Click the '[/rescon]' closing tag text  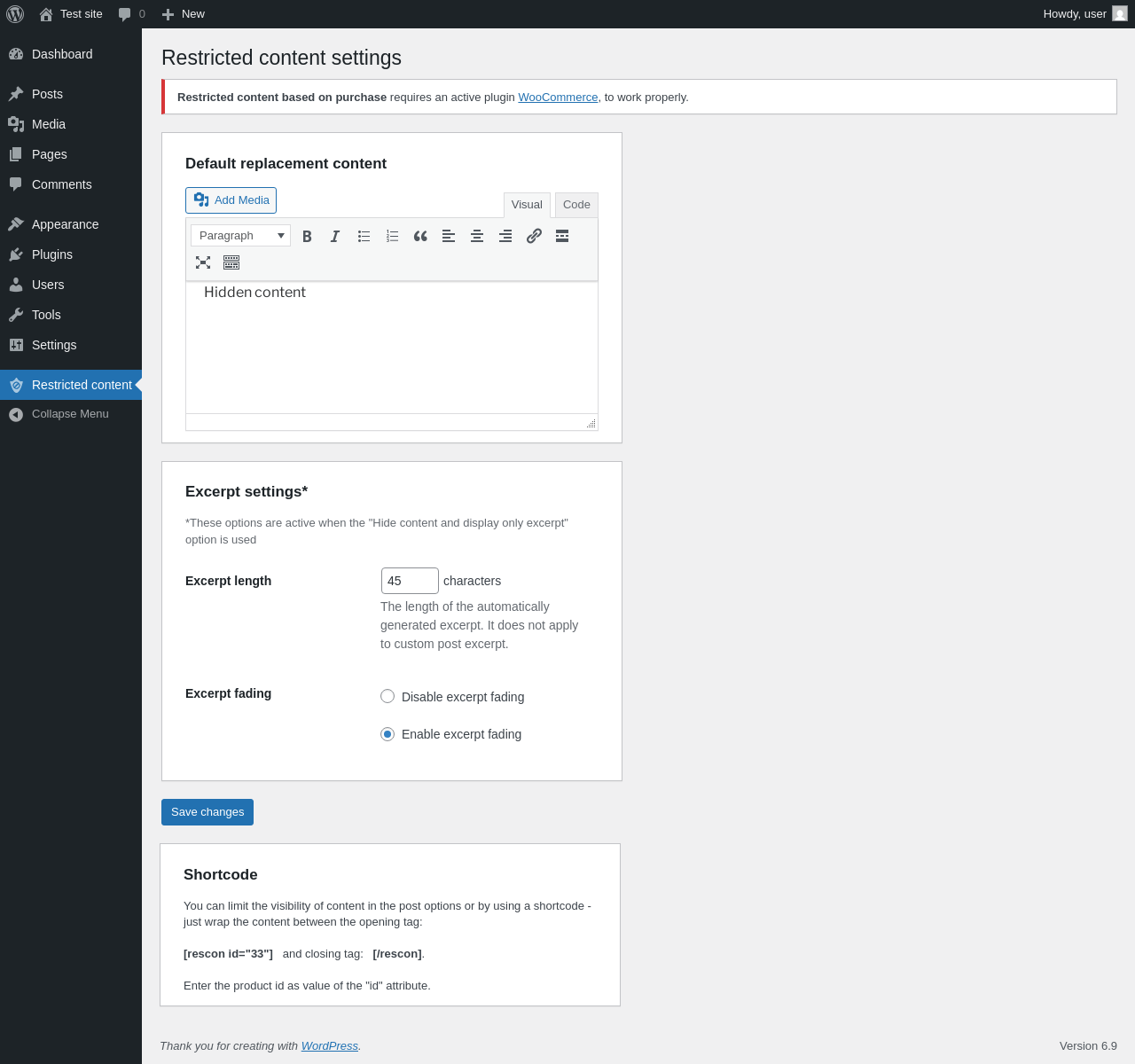pyautogui.click(x=397, y=954)
